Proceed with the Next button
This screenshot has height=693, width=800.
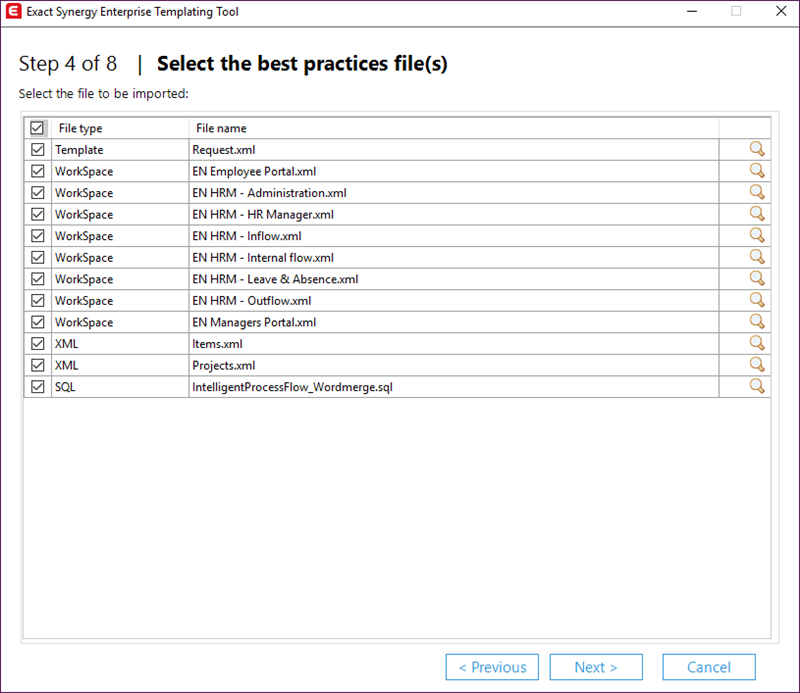[596, 667]
